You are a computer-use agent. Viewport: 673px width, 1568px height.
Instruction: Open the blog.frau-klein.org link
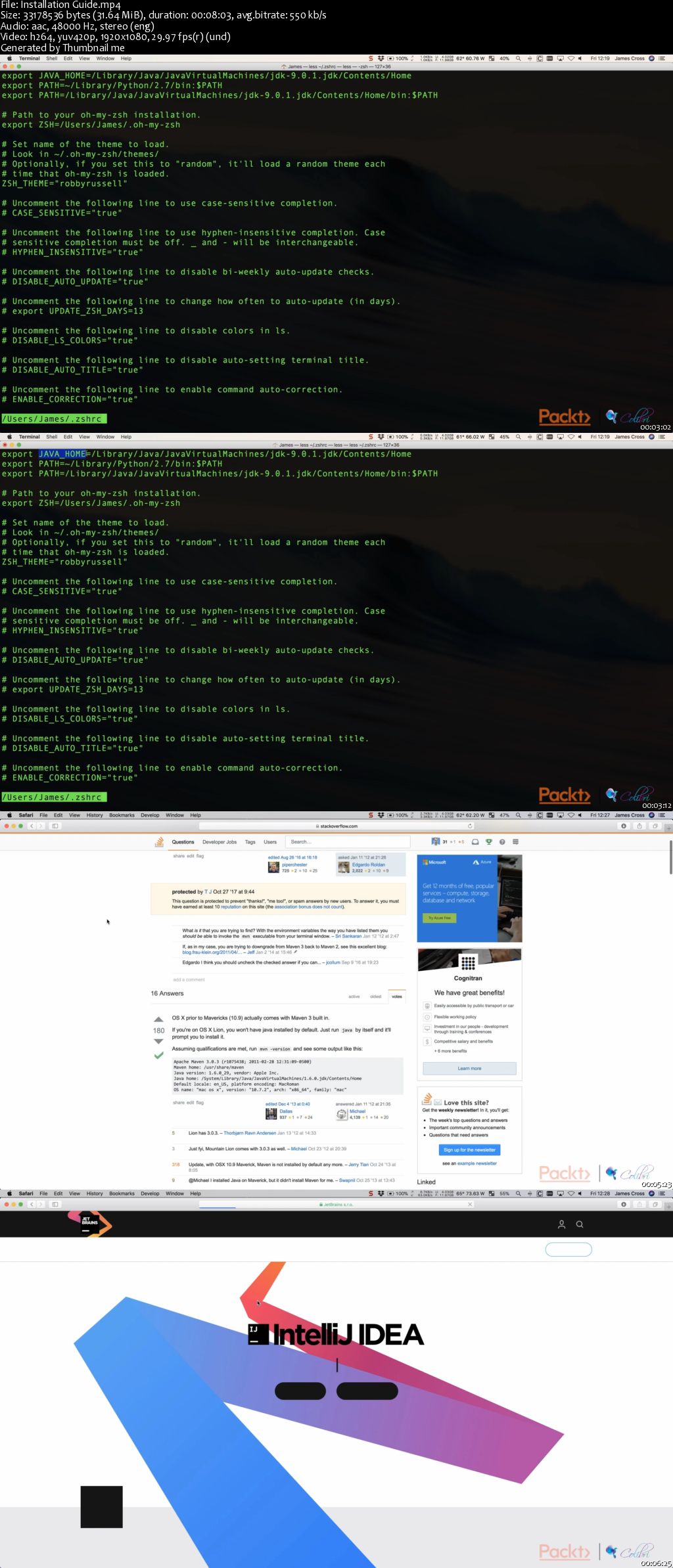point(211,952)
